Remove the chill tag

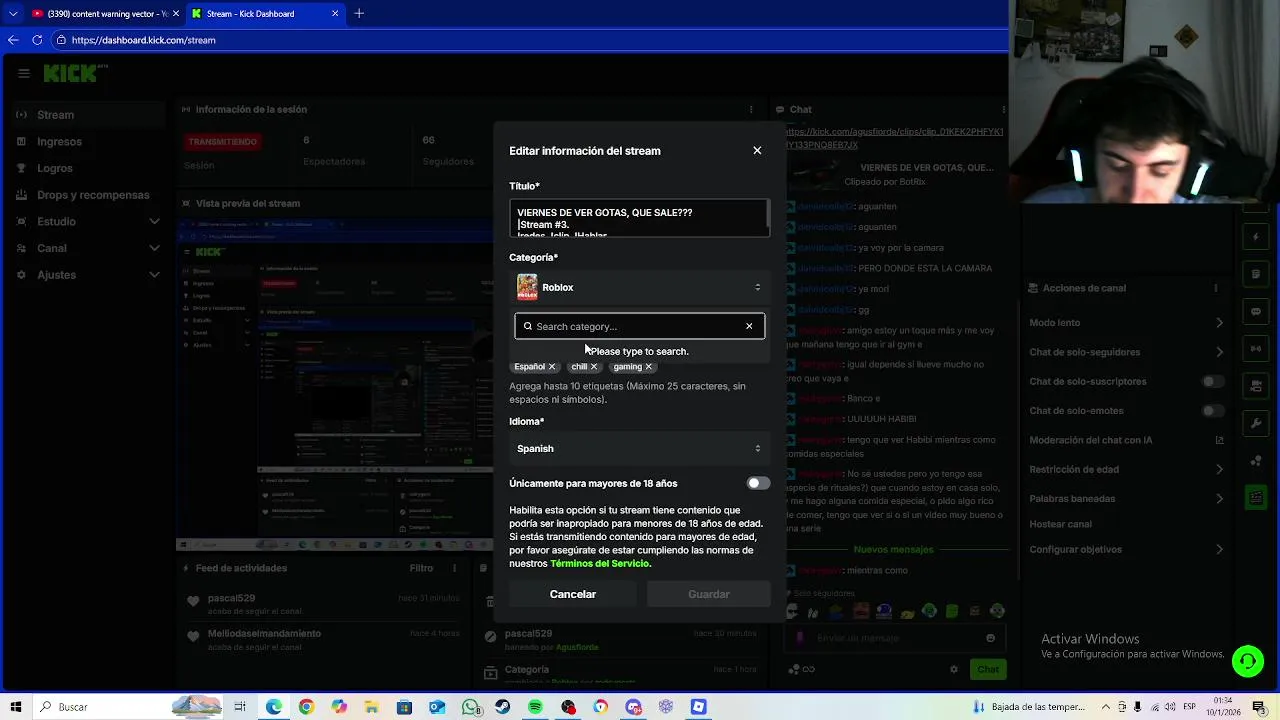[x=593, y=367]
